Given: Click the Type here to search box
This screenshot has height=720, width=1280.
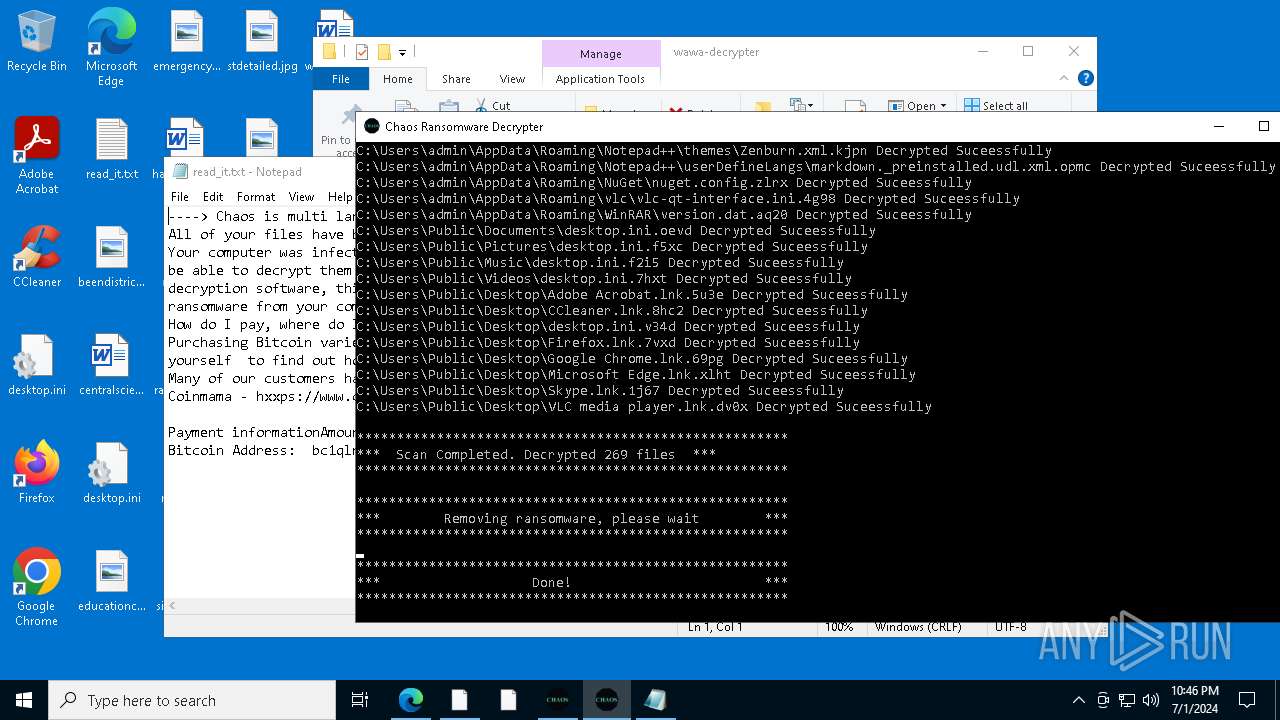Looking at the screenshot, I should coord(192,700).
